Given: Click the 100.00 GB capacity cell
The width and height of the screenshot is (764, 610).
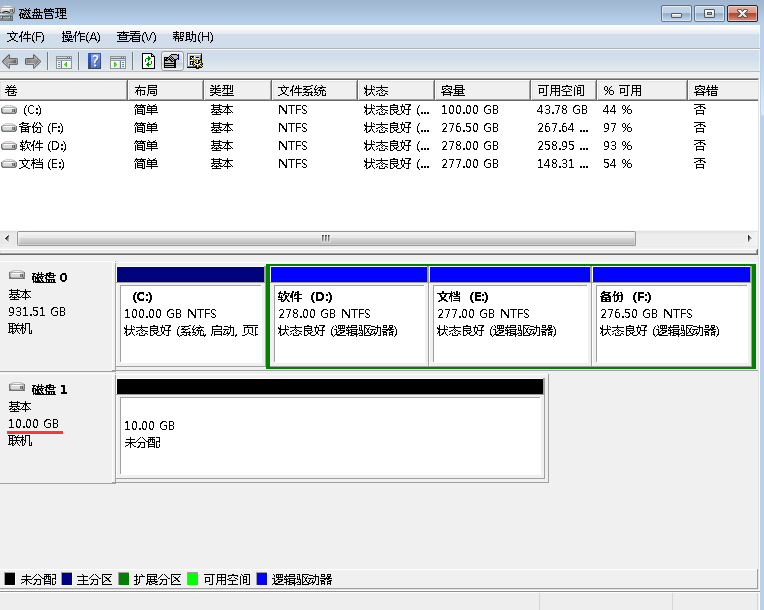Looking at the screenshot, I should (470, 110).
